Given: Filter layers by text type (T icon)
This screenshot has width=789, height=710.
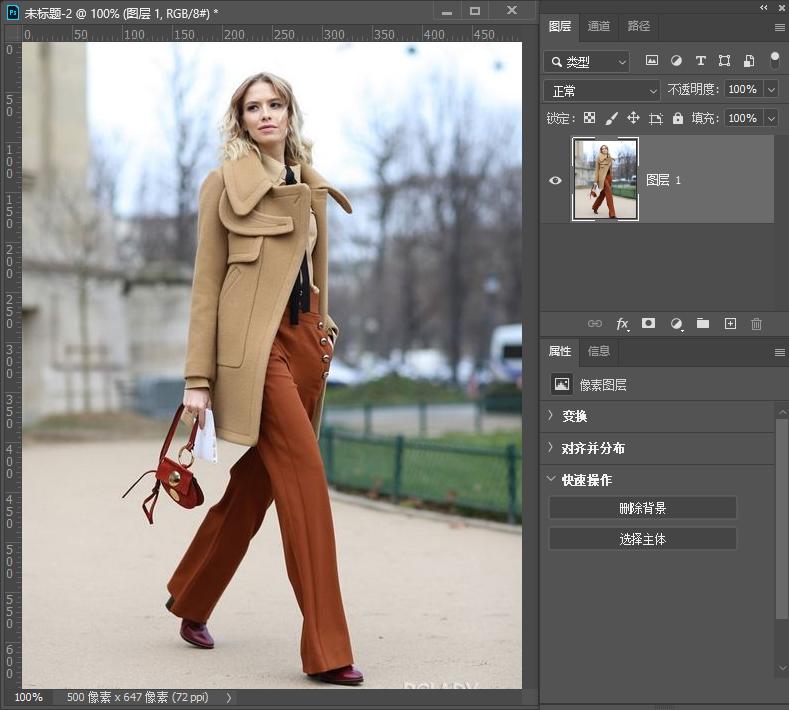Looking at the screenshot, I should click(700, 61).
